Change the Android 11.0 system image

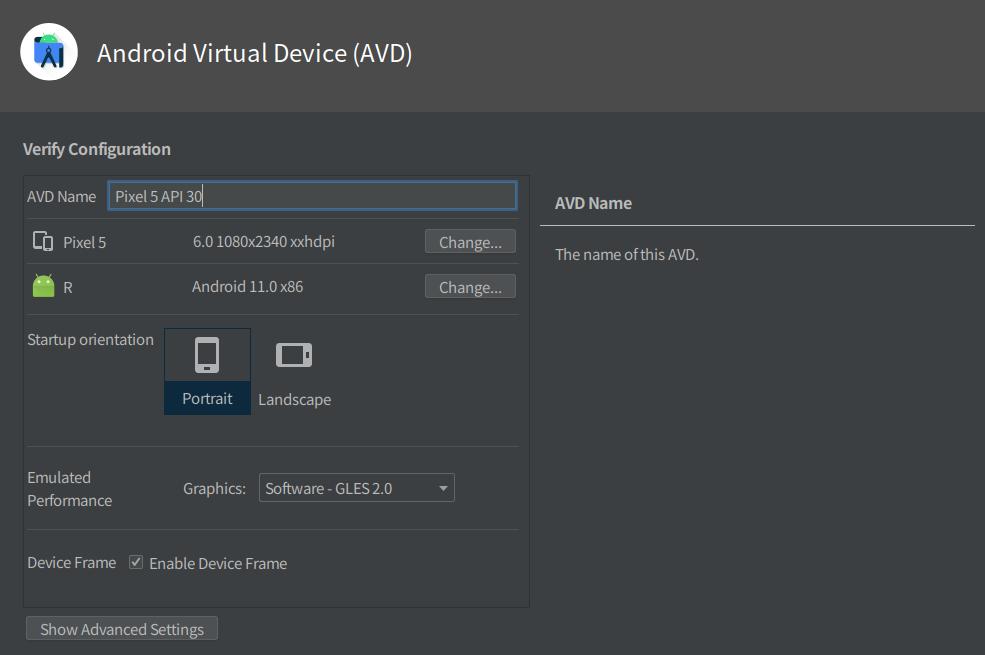click(470, 286)
